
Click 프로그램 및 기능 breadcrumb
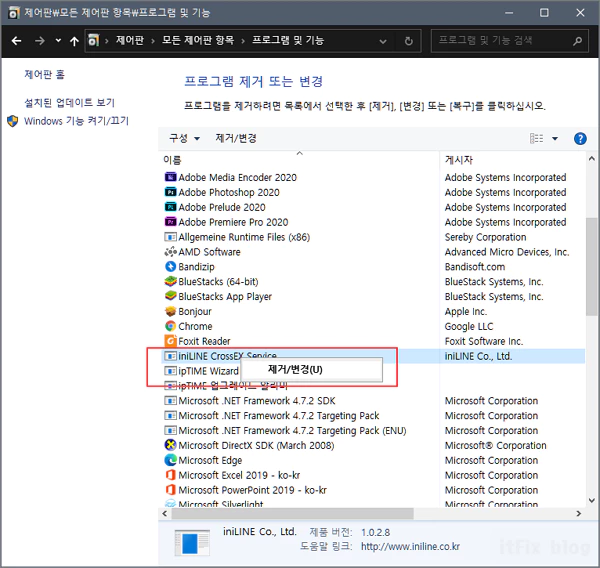point(288,40)
